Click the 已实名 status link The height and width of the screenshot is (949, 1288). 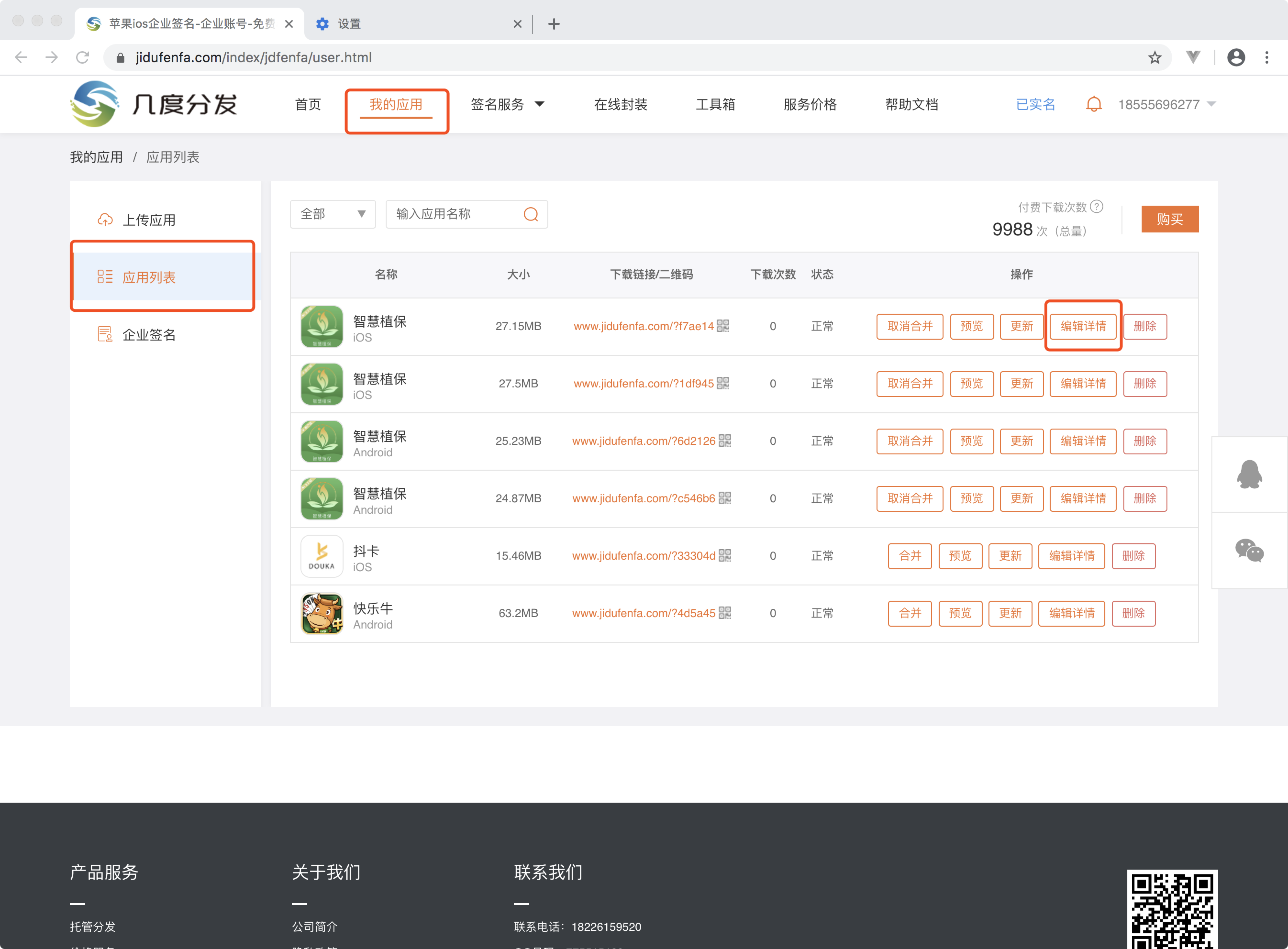(1035, 105)
